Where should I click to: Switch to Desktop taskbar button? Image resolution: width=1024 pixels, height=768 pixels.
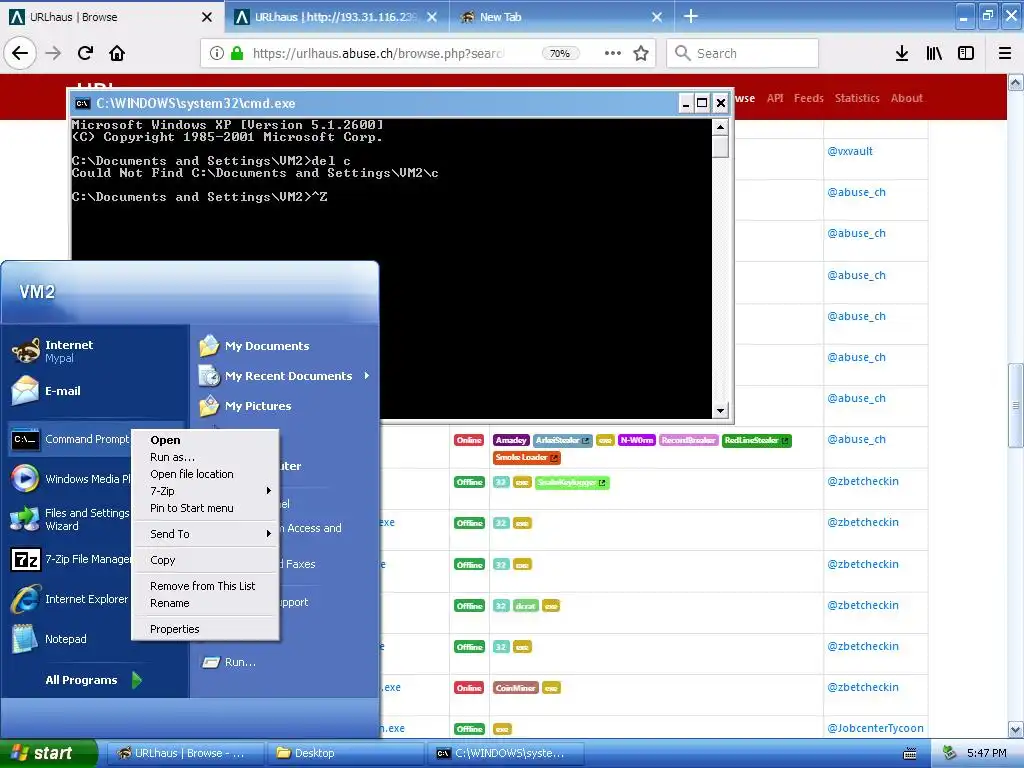(345, 753)
